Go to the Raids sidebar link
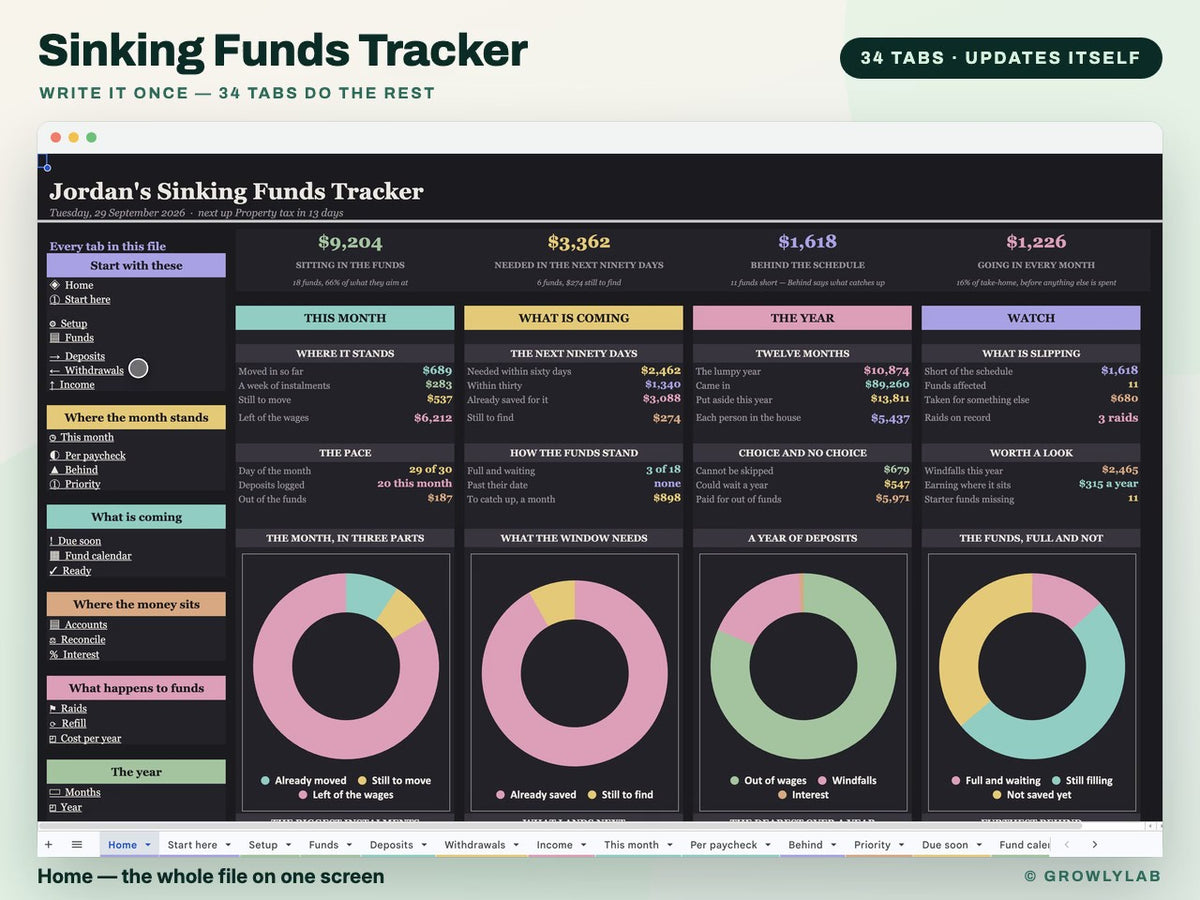Image resolution: width=1200 pixels, height=900 pixels. point(68,708)
